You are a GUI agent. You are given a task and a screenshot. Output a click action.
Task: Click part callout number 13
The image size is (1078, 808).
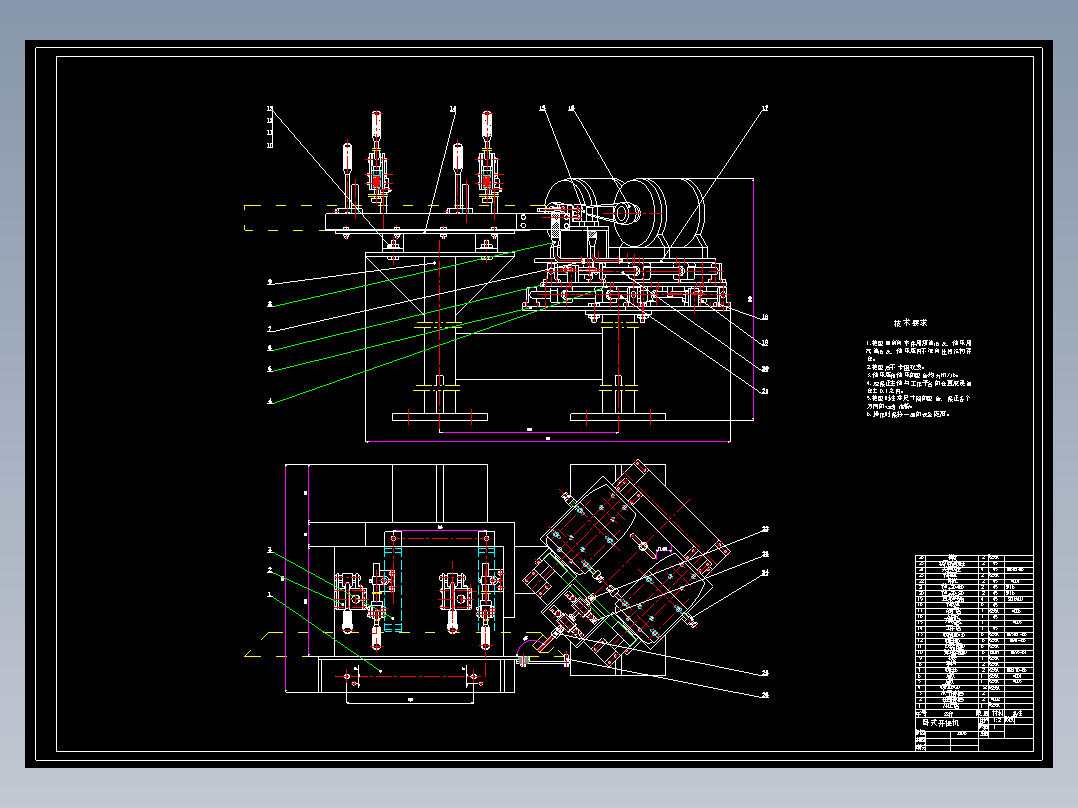point(270,109)
